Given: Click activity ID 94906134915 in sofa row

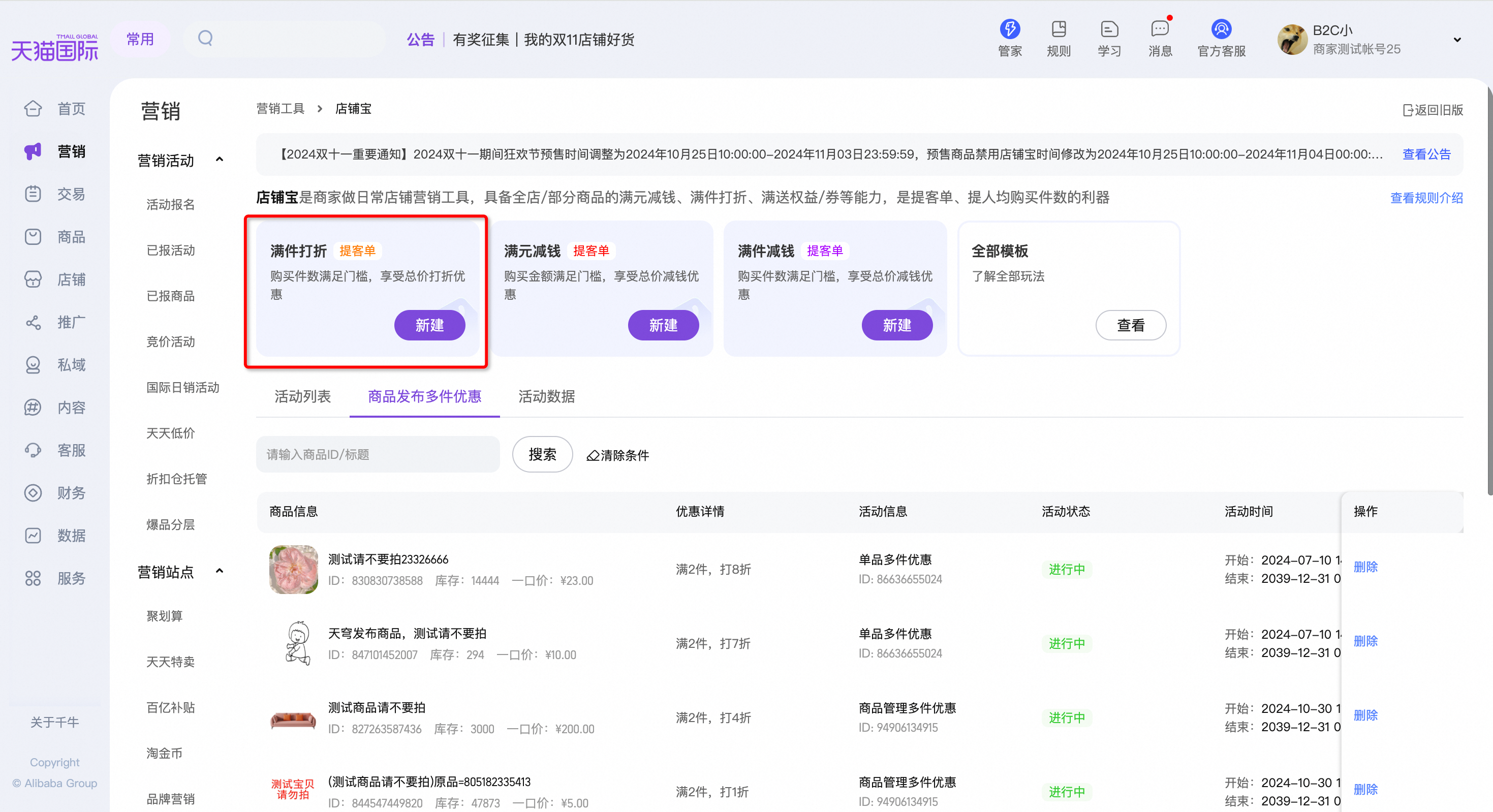Looking at the screenshot, I should coord(898,727).
